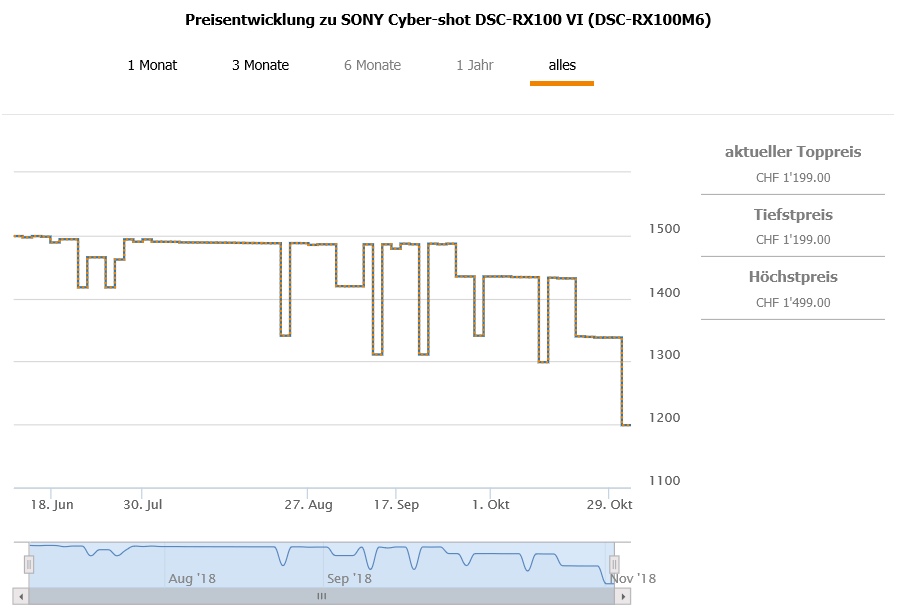Click the 1500 y-axis label
Image resolution: width=903 pixels, height=614 pixels.
(x=665, y=229)
